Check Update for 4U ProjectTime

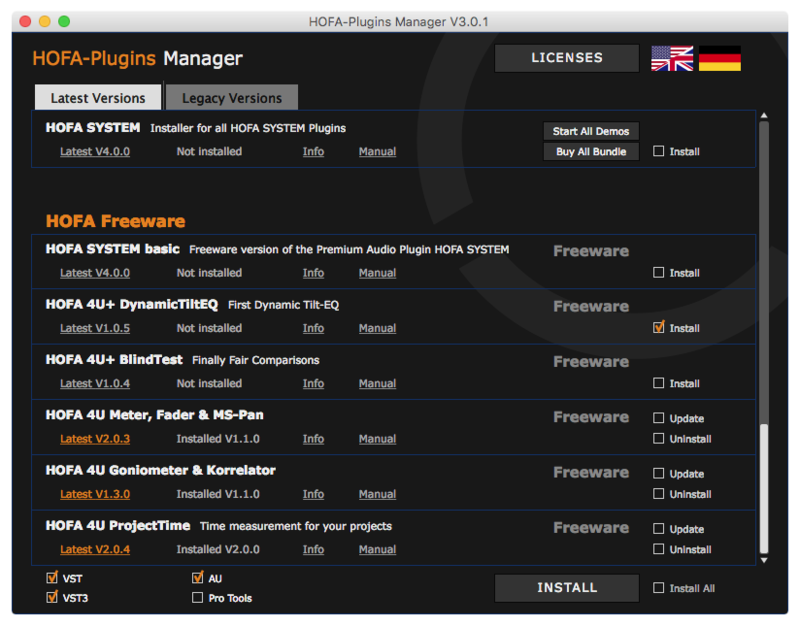[x=658, y=529]
